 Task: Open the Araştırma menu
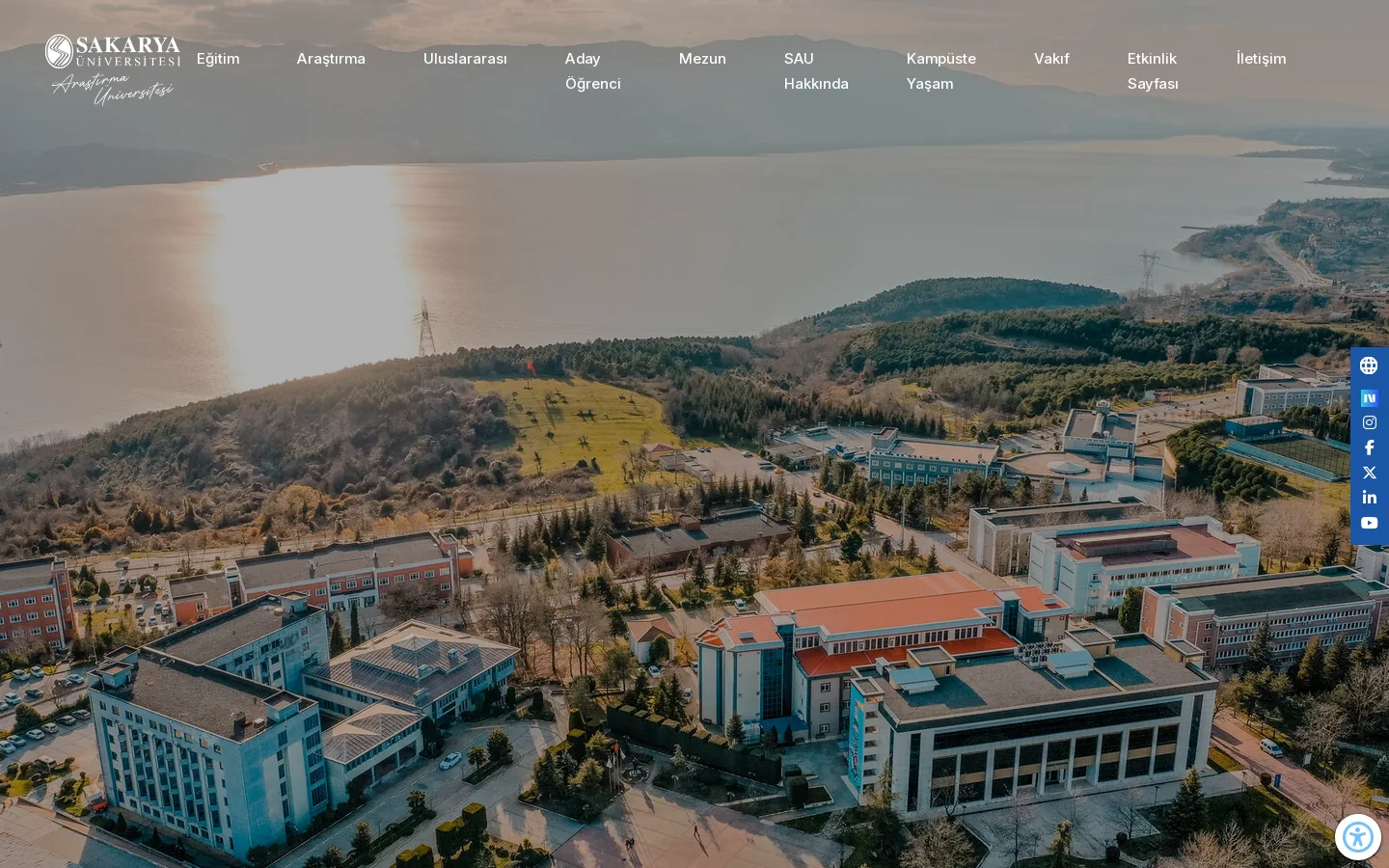click(x=331, y=59)
